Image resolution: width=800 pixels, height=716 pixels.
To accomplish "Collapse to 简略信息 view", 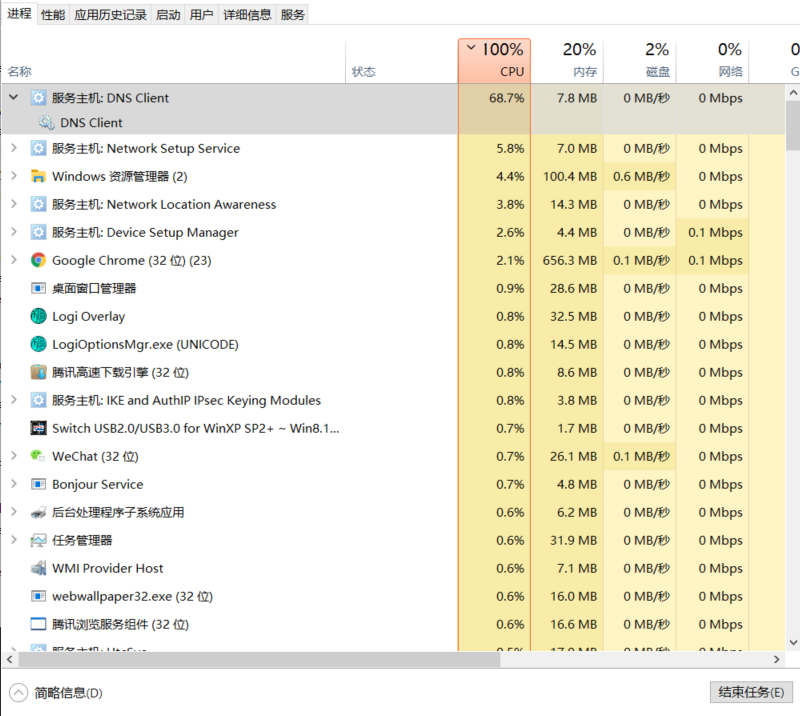I will coord(57,692).
